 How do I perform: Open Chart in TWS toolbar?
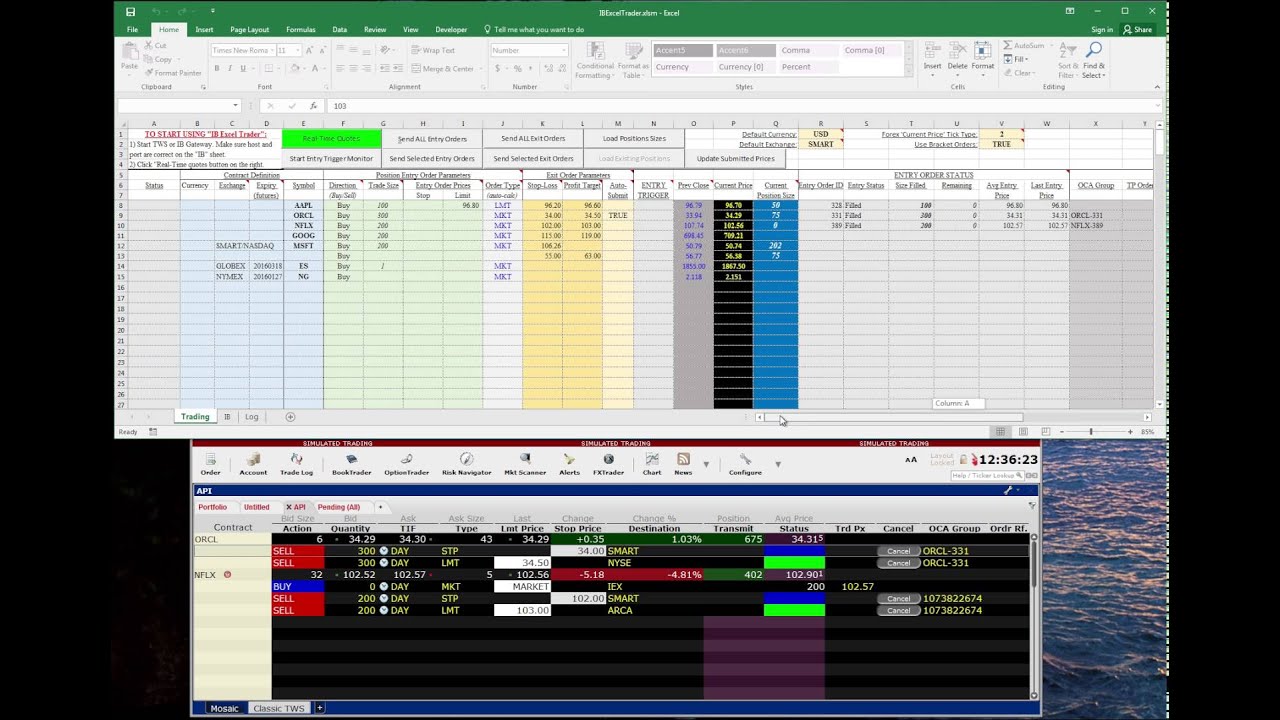pos(652,463)
